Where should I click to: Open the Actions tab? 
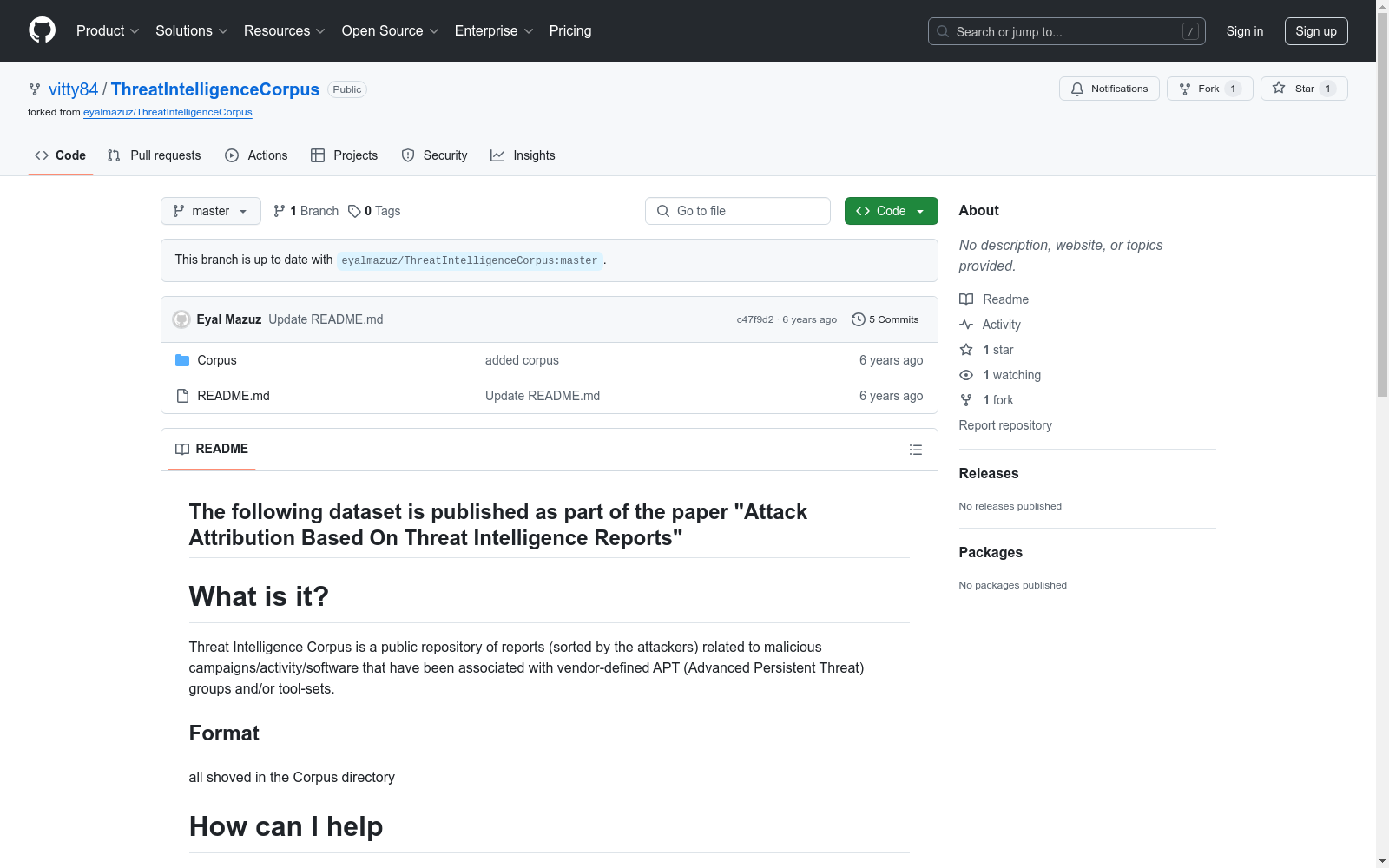[256, 155]
